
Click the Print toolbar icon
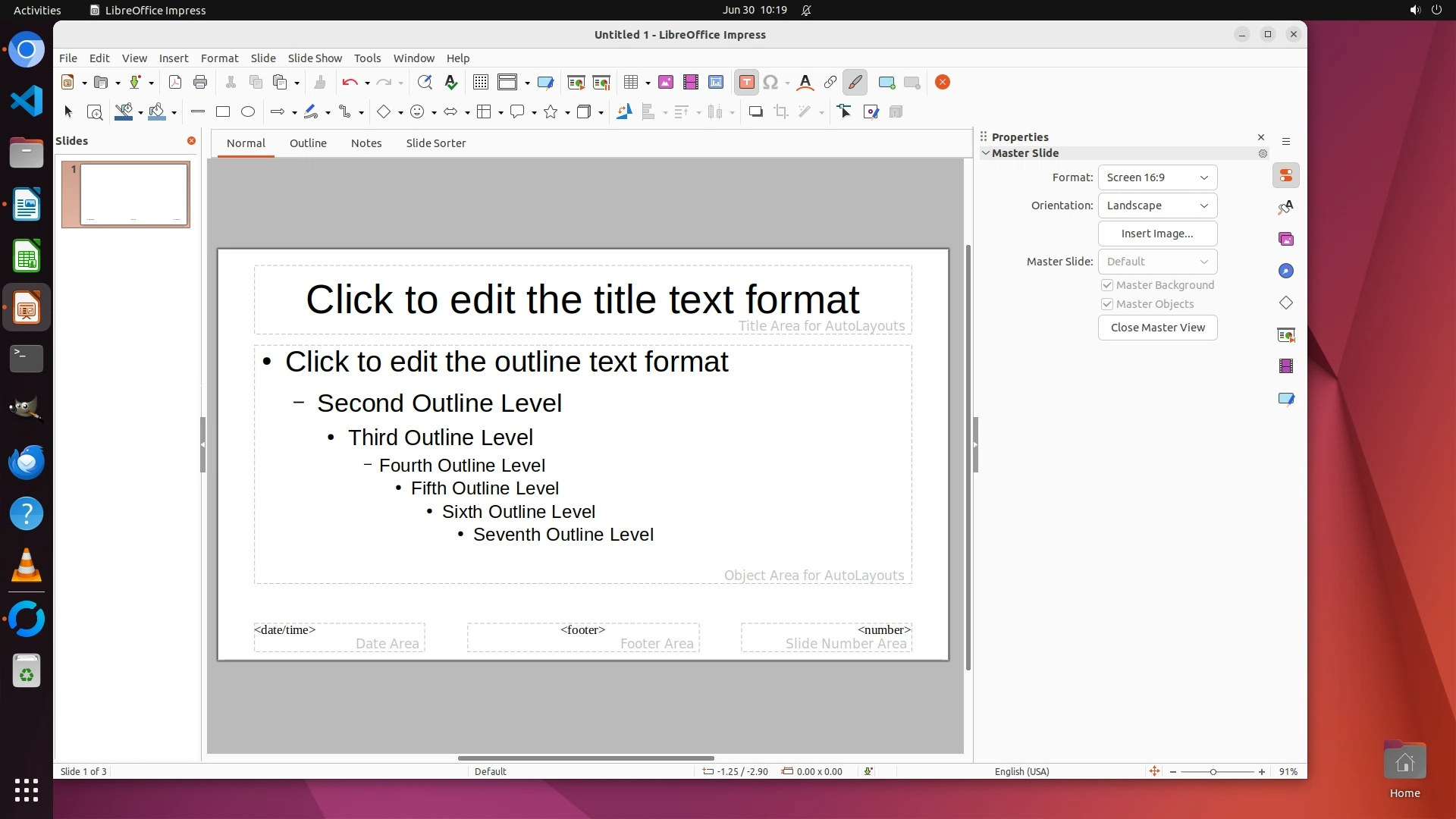tap(200, 83)
